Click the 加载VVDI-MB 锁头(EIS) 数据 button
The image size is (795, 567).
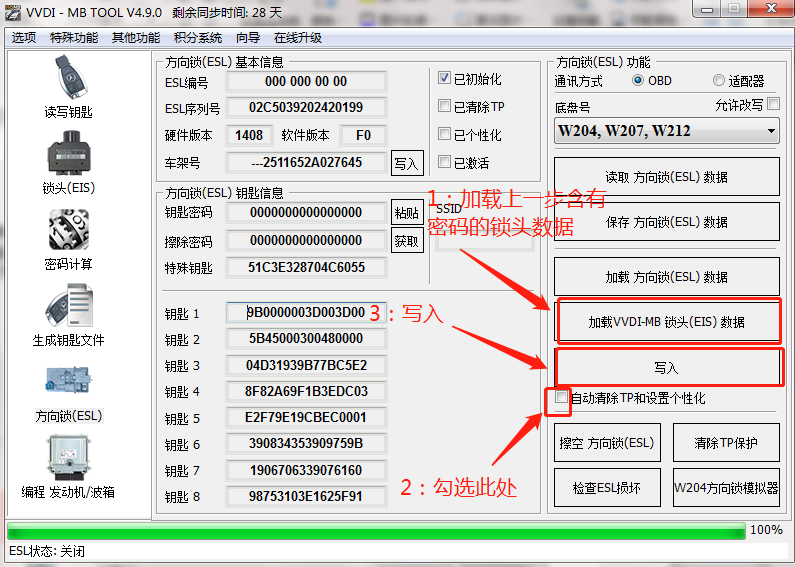pos(666,322)
